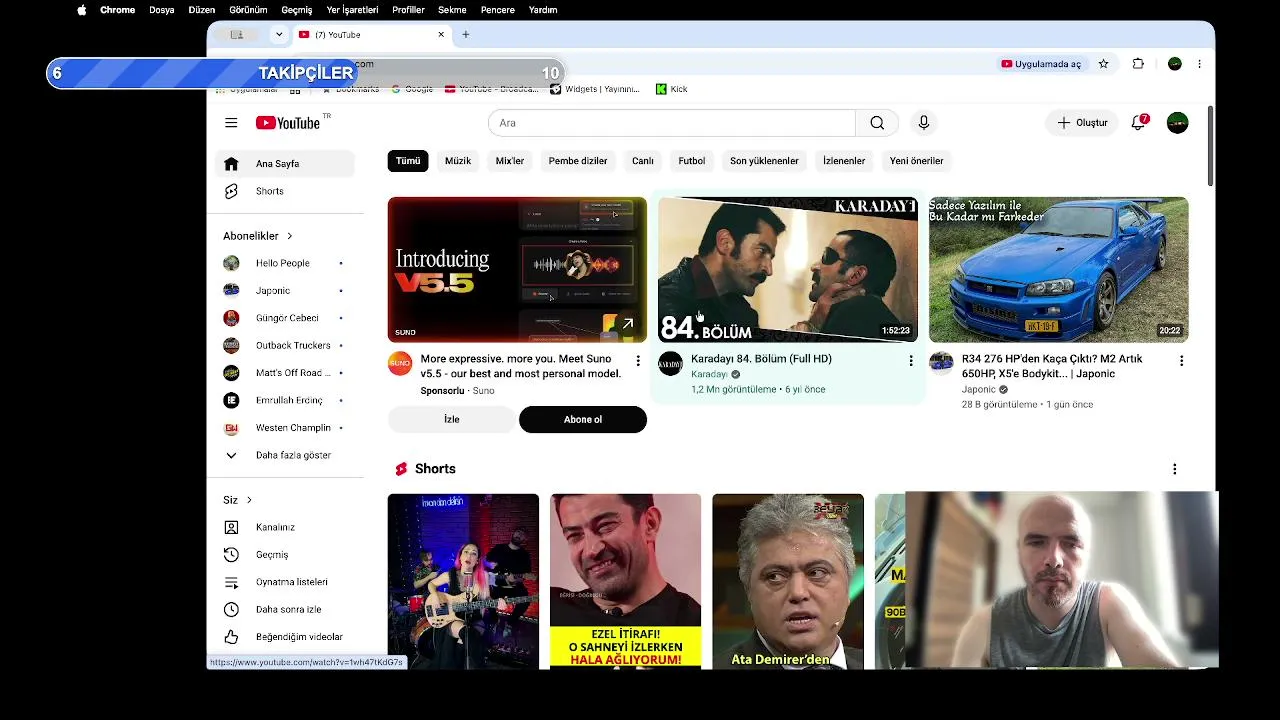1280x720 pixels.
Task: Click the YouTube search field
Action: [x=672, y=123]
